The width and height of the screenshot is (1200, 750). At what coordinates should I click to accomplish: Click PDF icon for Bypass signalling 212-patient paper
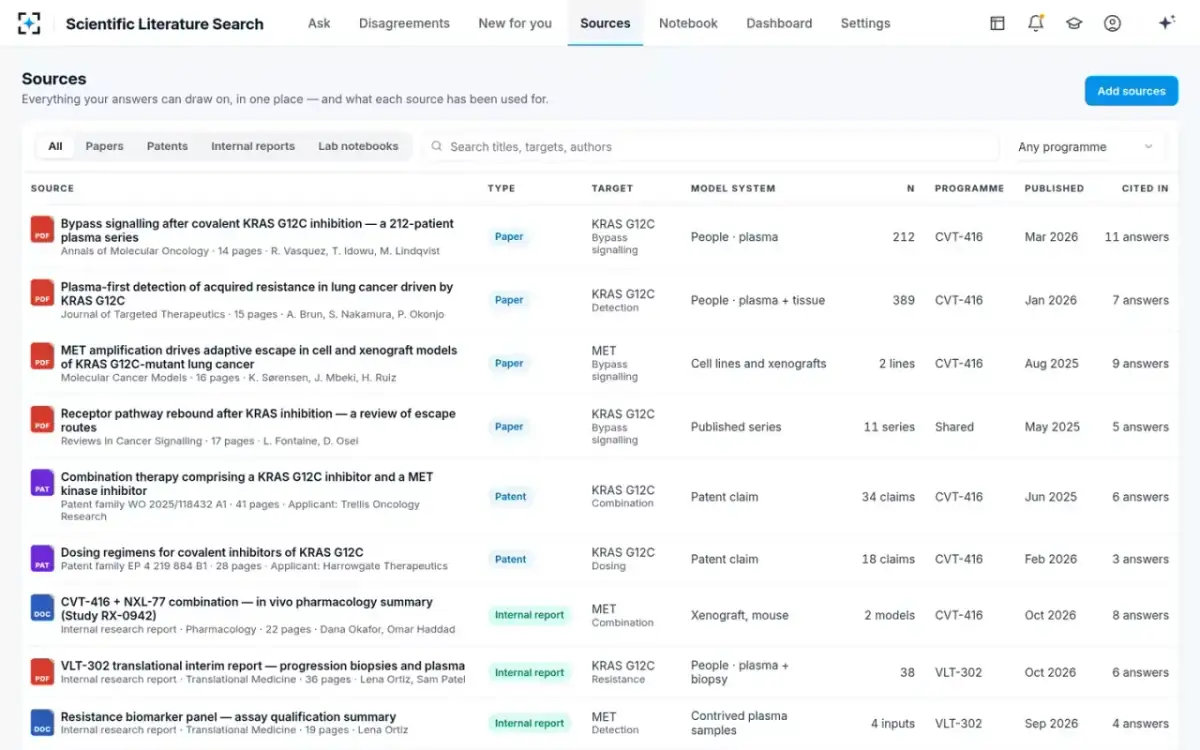coord(42,230)
